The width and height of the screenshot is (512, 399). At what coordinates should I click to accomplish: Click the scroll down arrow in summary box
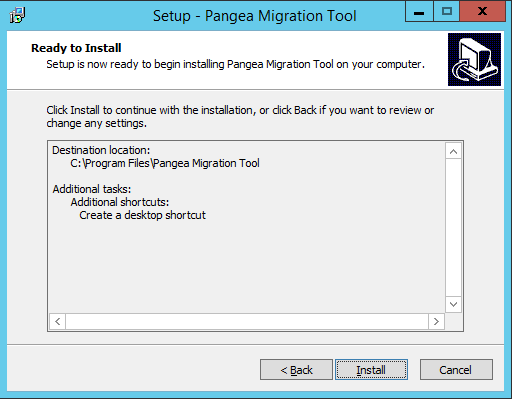coord(453,304)
